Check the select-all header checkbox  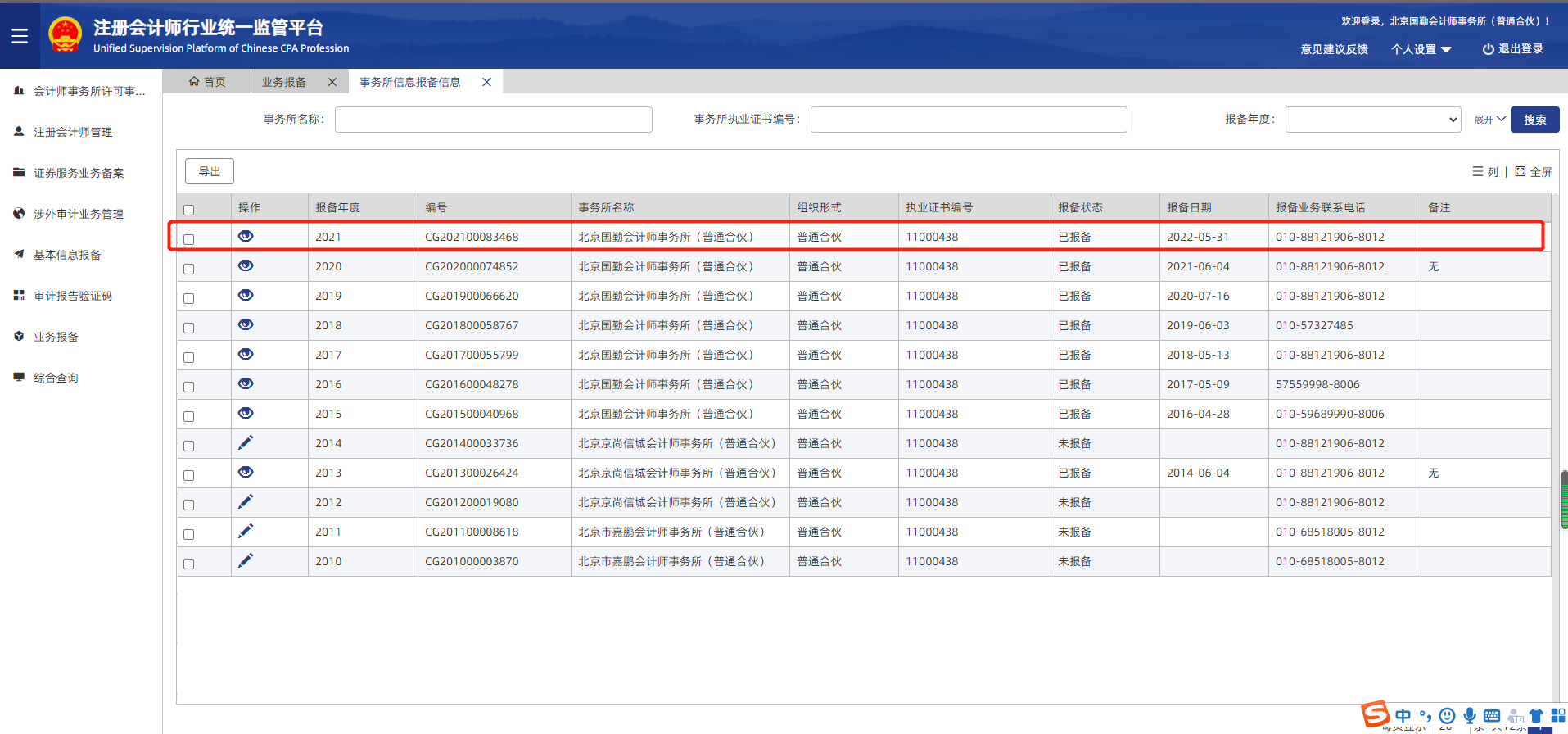189,210
